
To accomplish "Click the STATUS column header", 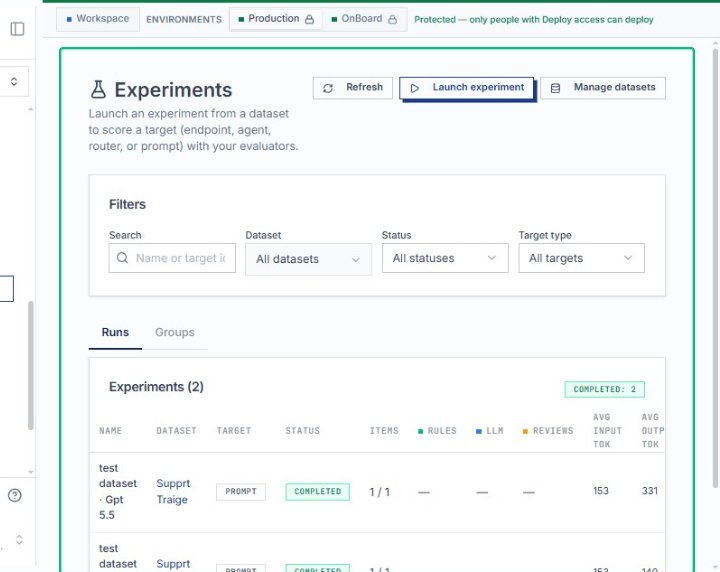I will click(302, 431).
